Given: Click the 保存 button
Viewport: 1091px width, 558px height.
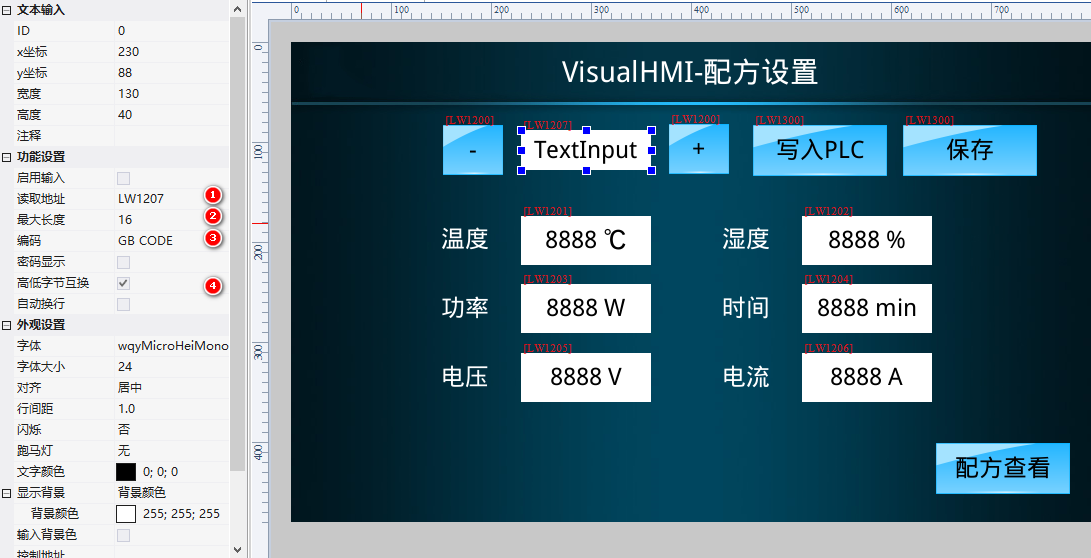Looking at the screenshot, I should coord(969,150).
